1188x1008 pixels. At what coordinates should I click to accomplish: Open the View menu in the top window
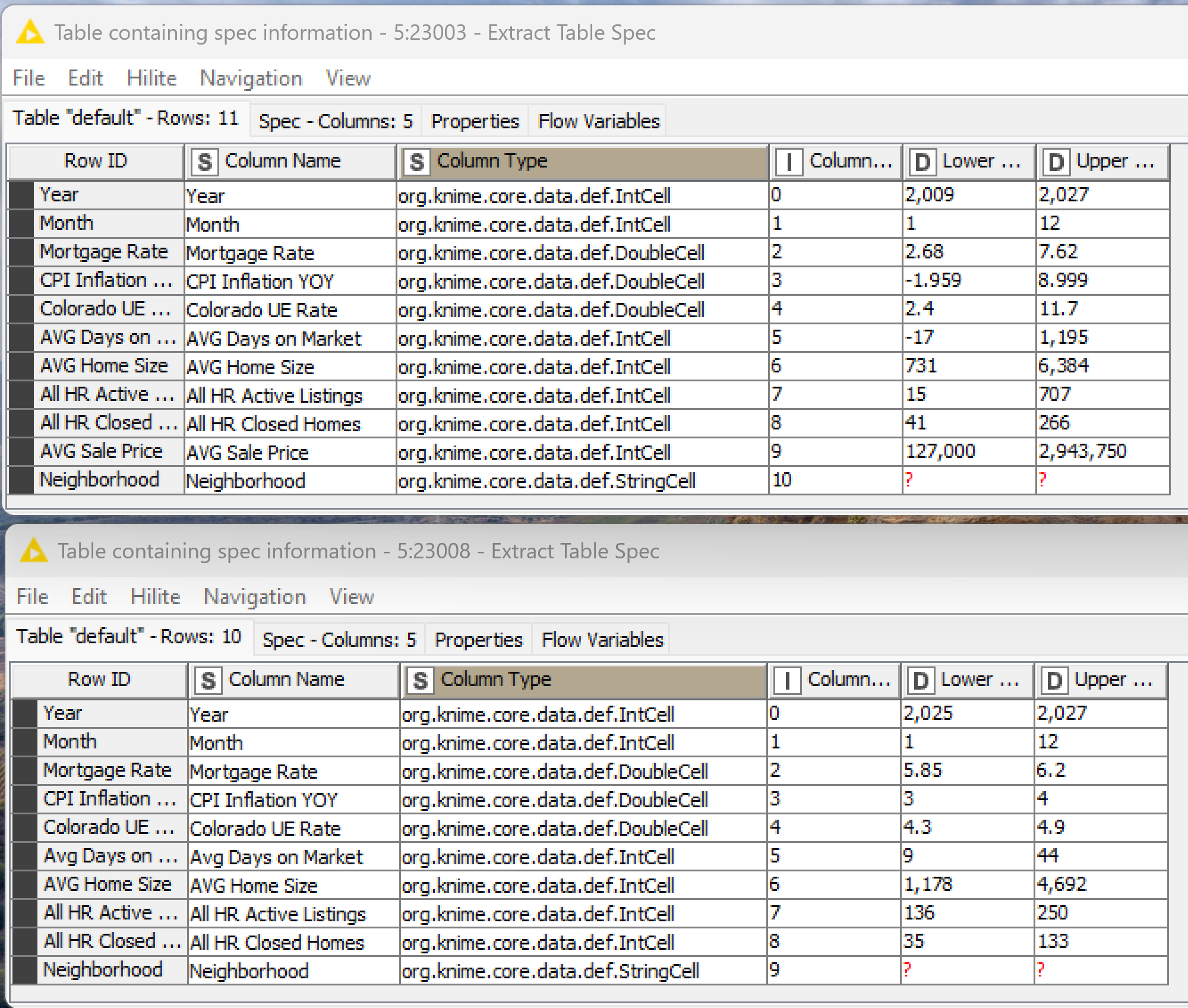[x=348, y=78]
